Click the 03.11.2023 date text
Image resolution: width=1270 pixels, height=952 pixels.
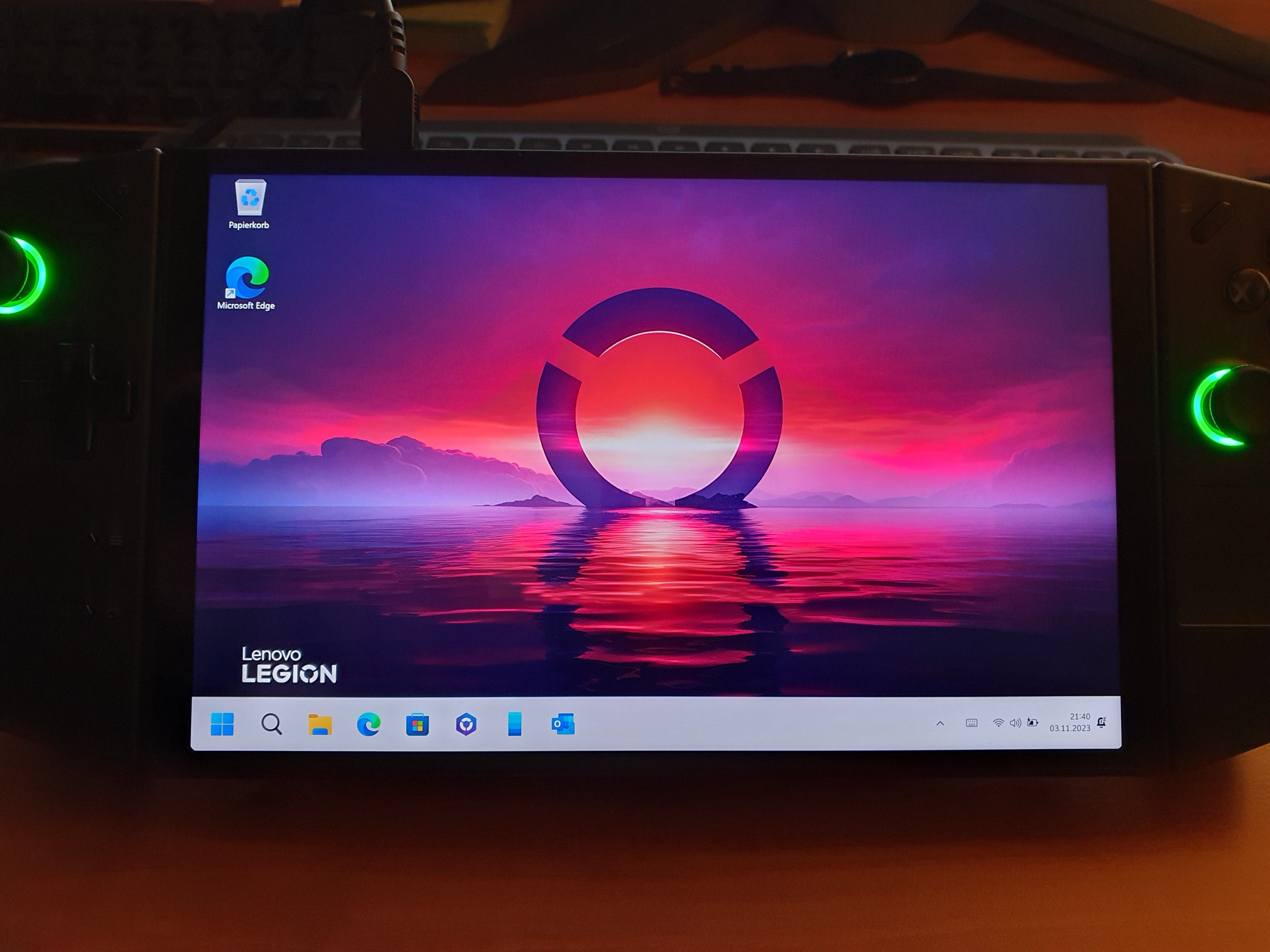point(1070,728)
